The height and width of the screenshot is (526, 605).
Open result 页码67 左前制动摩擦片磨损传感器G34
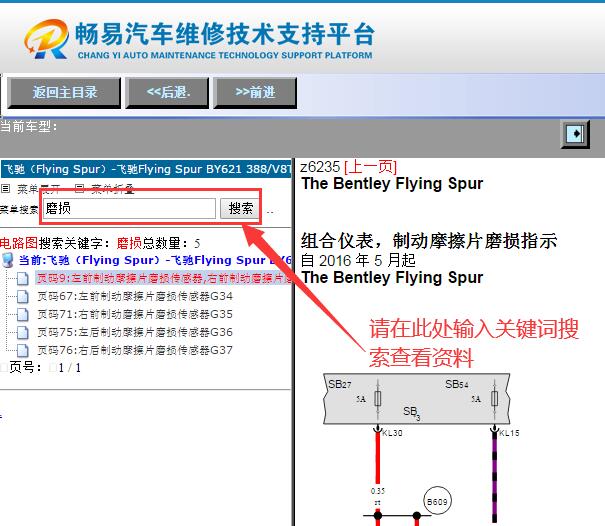point(135,296)
